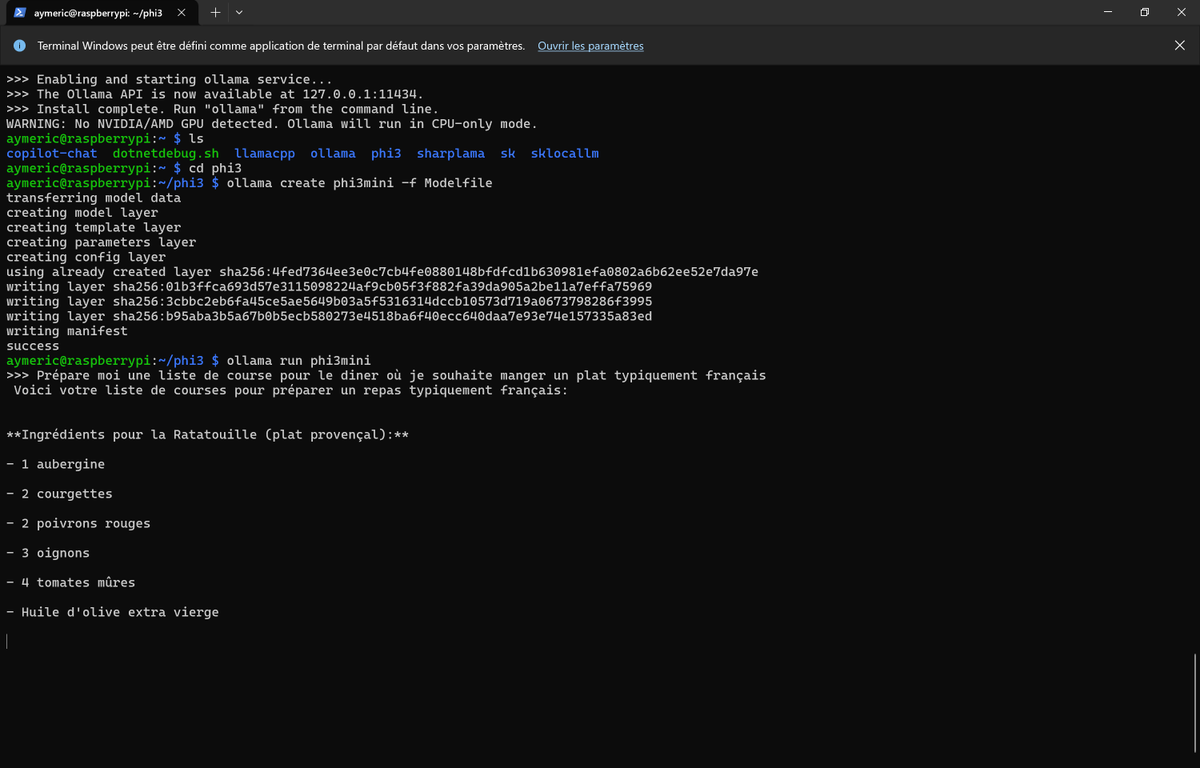Click the 'llamacpp' directory name
Viewport: 1200px width, 768px height.
pos(265,153)
